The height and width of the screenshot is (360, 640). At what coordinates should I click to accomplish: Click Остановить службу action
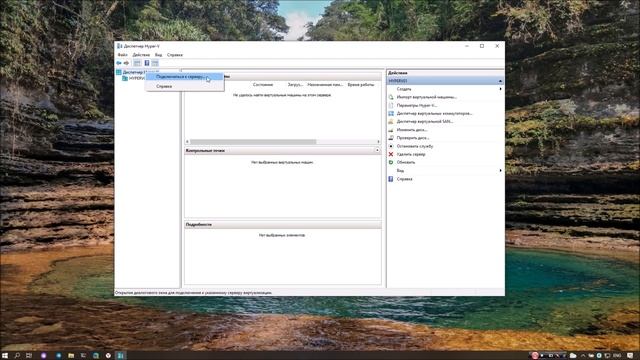415,146
